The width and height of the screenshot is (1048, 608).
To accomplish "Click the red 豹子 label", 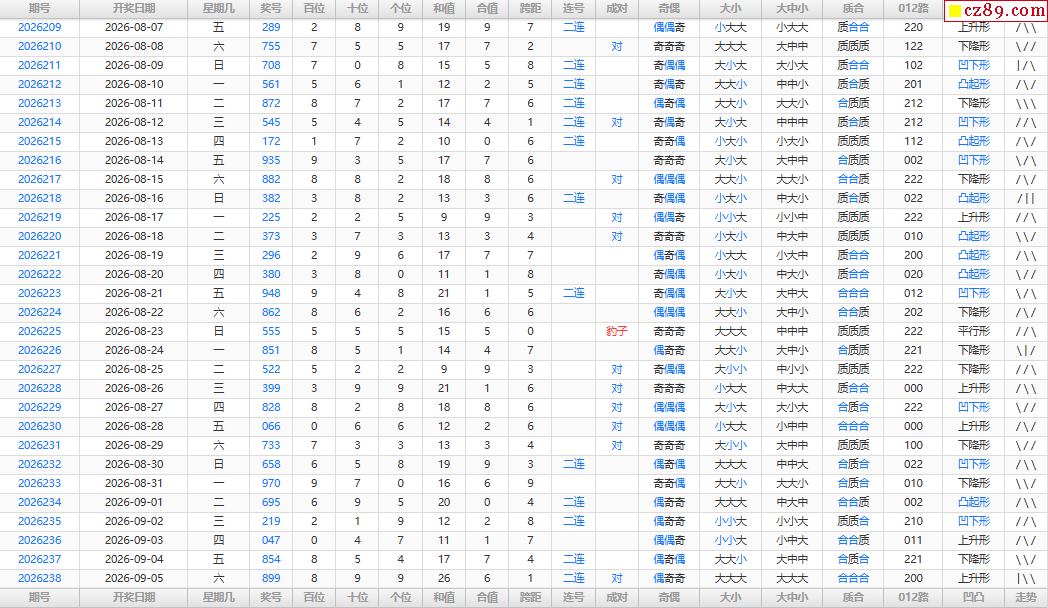I will [617, 331].
